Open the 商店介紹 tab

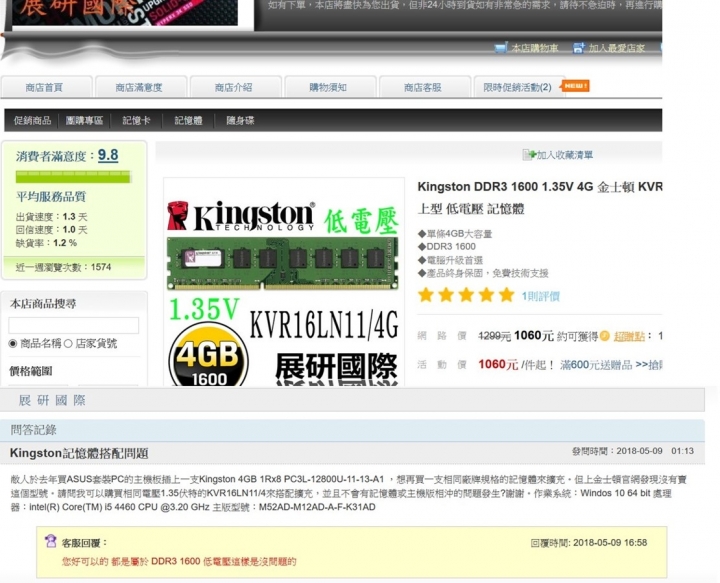[235, 87]
